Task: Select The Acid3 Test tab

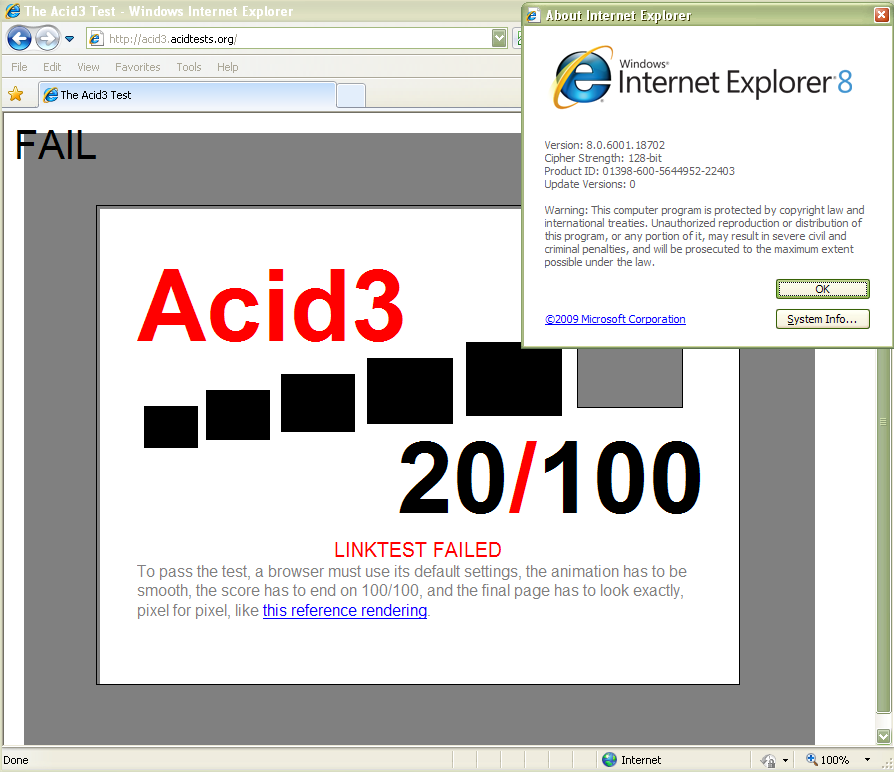Action: (187, 95)
